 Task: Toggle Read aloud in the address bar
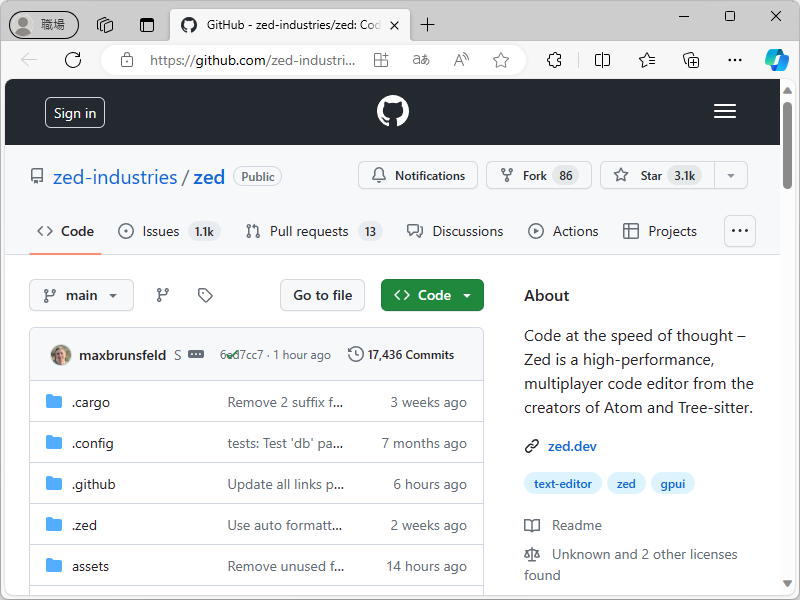460,60
